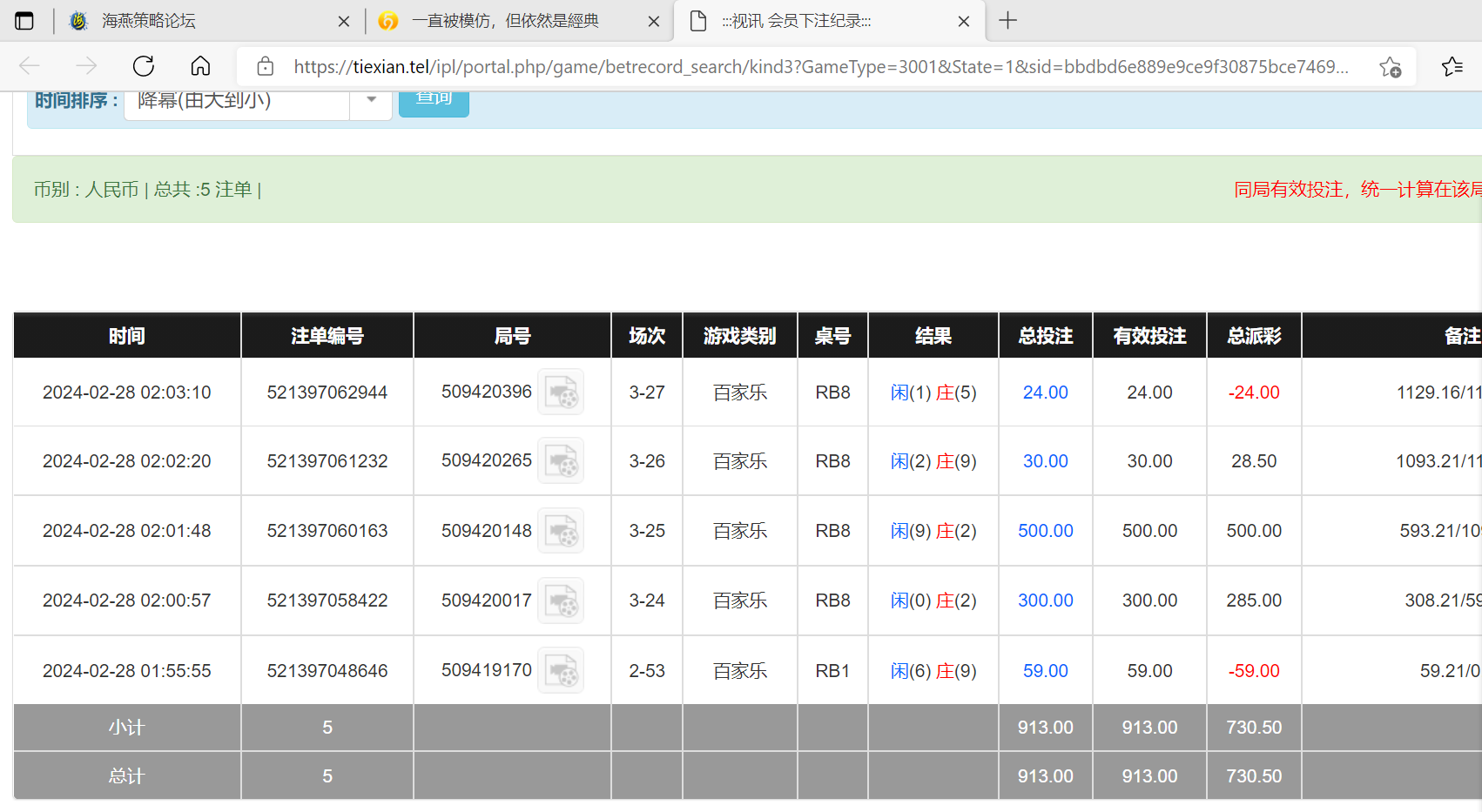Go to the browser home page
Viewport: 1482px width, 812px height.
click(200, 66)
